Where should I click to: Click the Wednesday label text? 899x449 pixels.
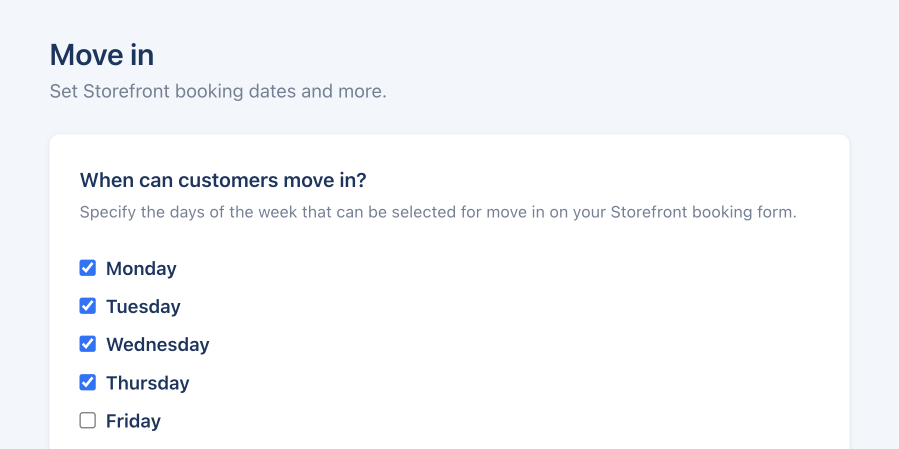[158, 345]
